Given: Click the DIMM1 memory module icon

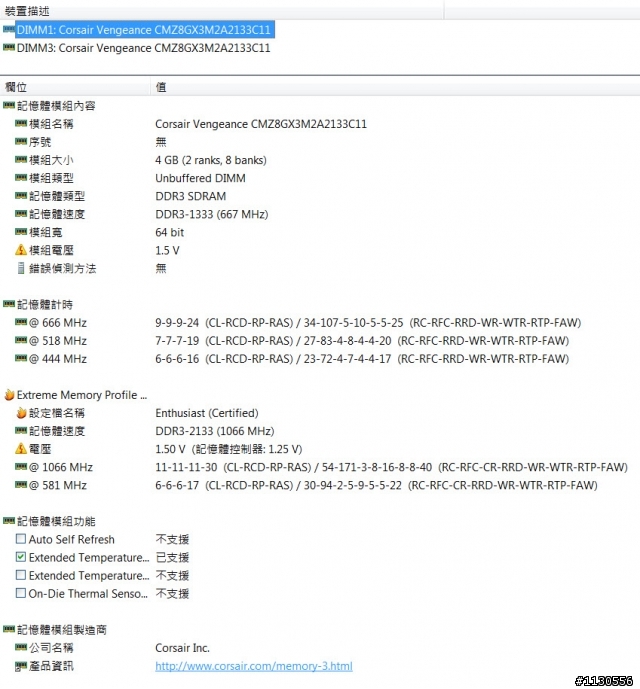Looking at the screenshot, I should click(x=8, y=29).
